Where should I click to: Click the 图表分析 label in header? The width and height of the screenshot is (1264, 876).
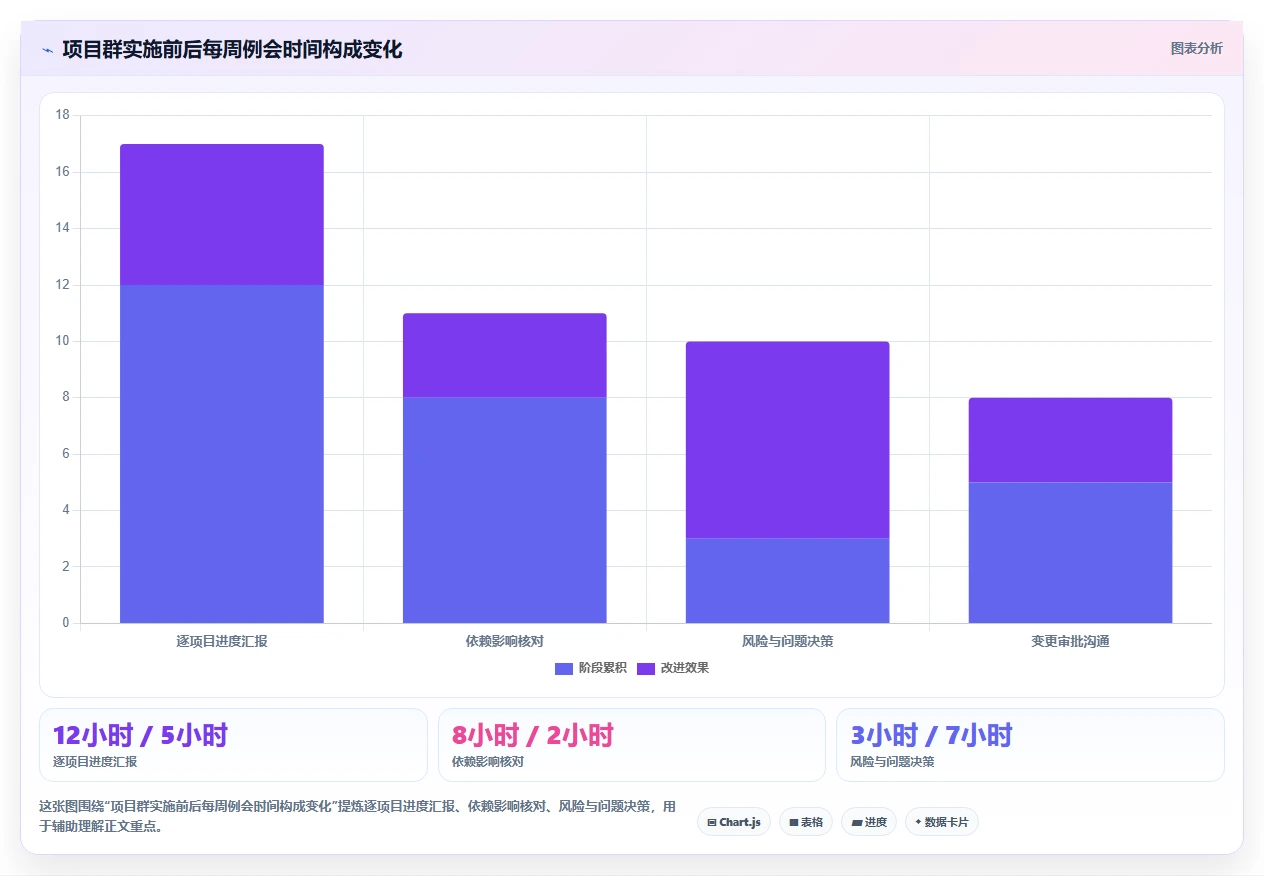pyautogui.click(x=1196, y=48)
